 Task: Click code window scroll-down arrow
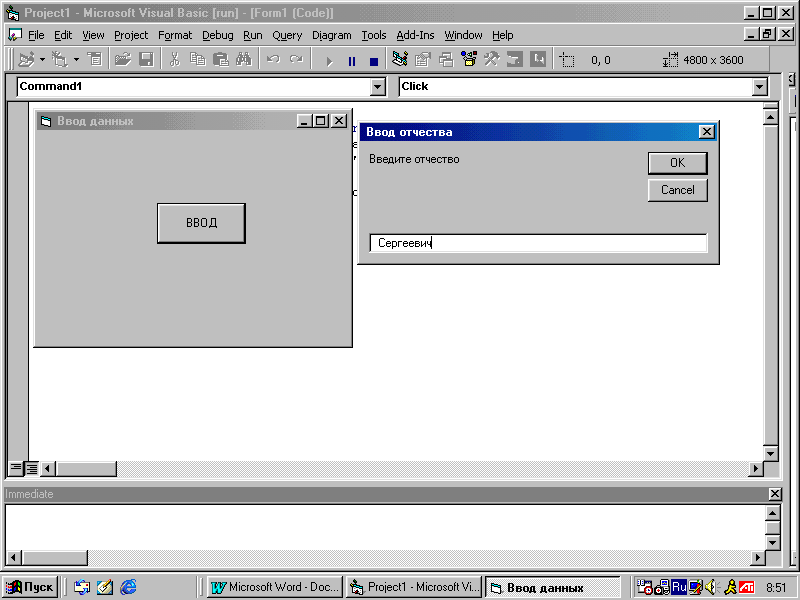[x=770, y=453]
